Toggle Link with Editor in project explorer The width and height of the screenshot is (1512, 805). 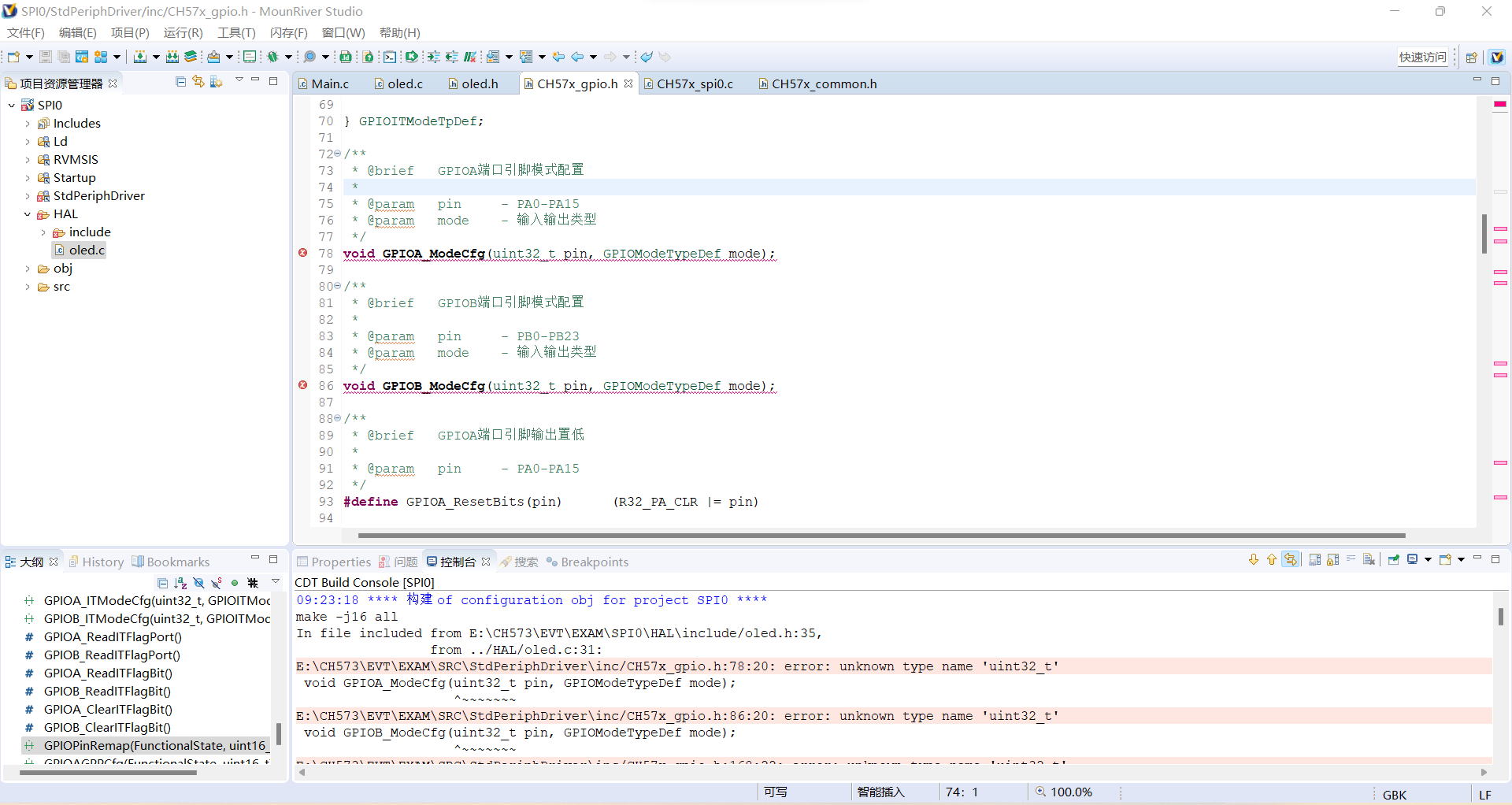(198, 82)
